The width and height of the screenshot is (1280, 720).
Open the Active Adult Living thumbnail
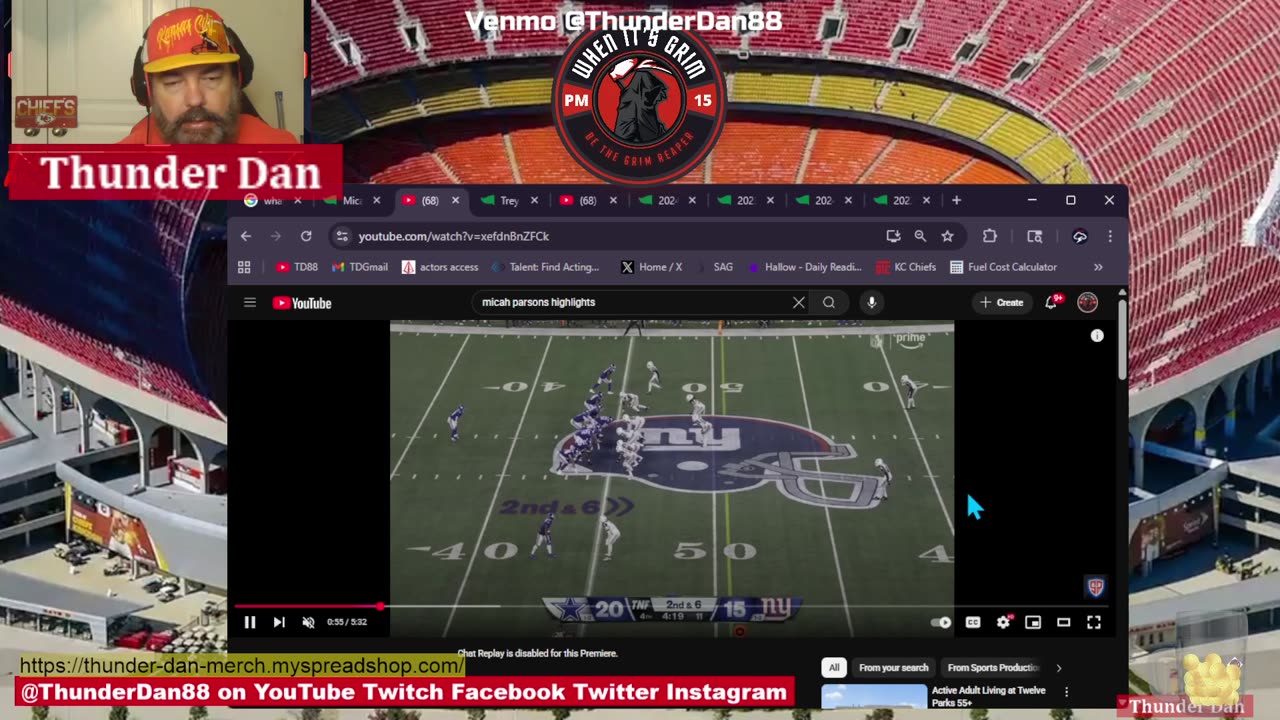(x=874, y=698)
